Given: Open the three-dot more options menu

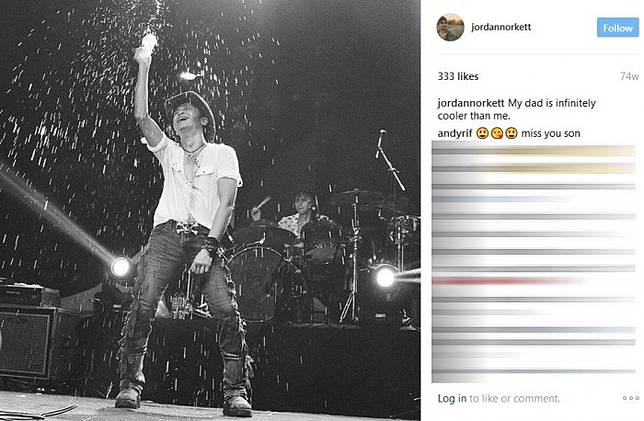Looking at the screenshot, I should 631,398.
